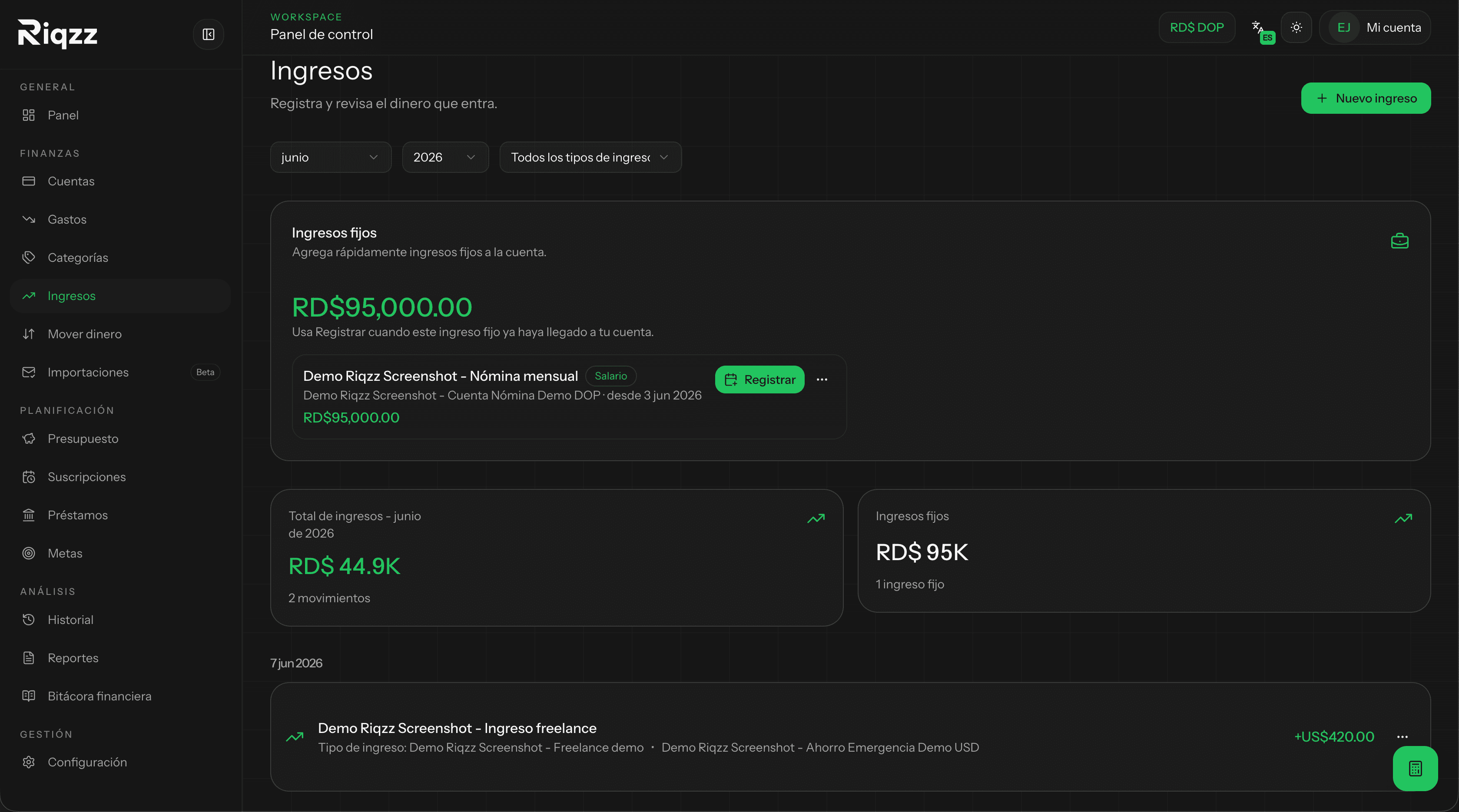Click Registrar for Nómina mensual
1459x812 pixels.
tap(759, 380)
